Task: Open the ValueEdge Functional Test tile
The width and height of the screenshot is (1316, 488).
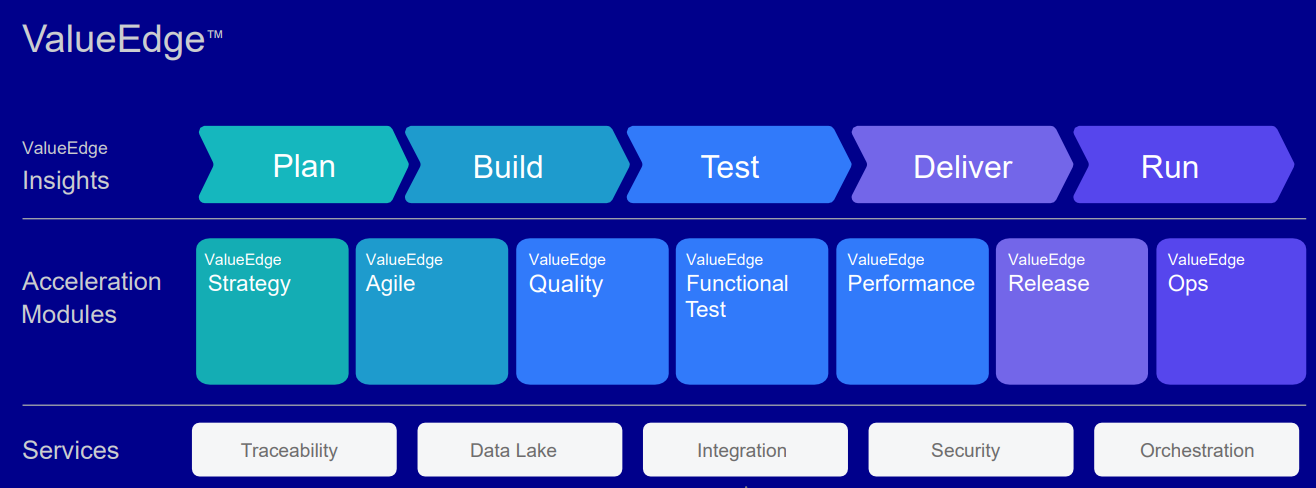Action: pos(752,311)
